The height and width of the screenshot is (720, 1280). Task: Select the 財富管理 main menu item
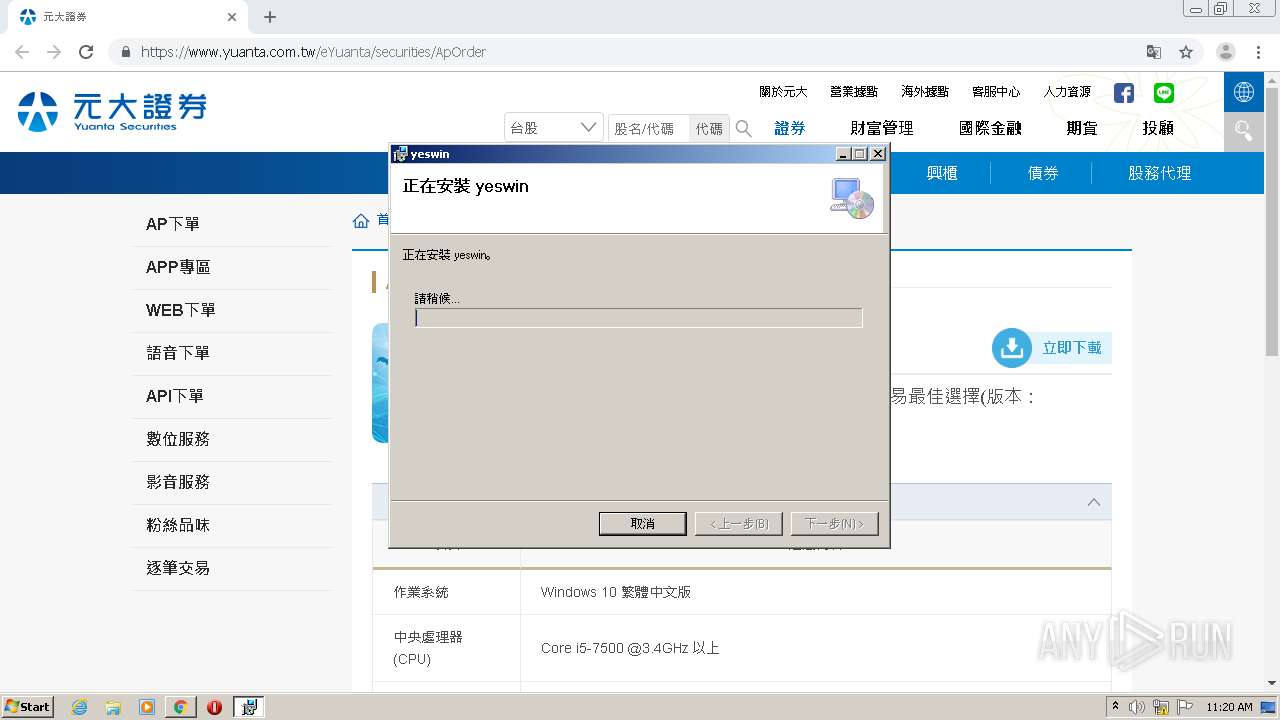pos(882,128)
